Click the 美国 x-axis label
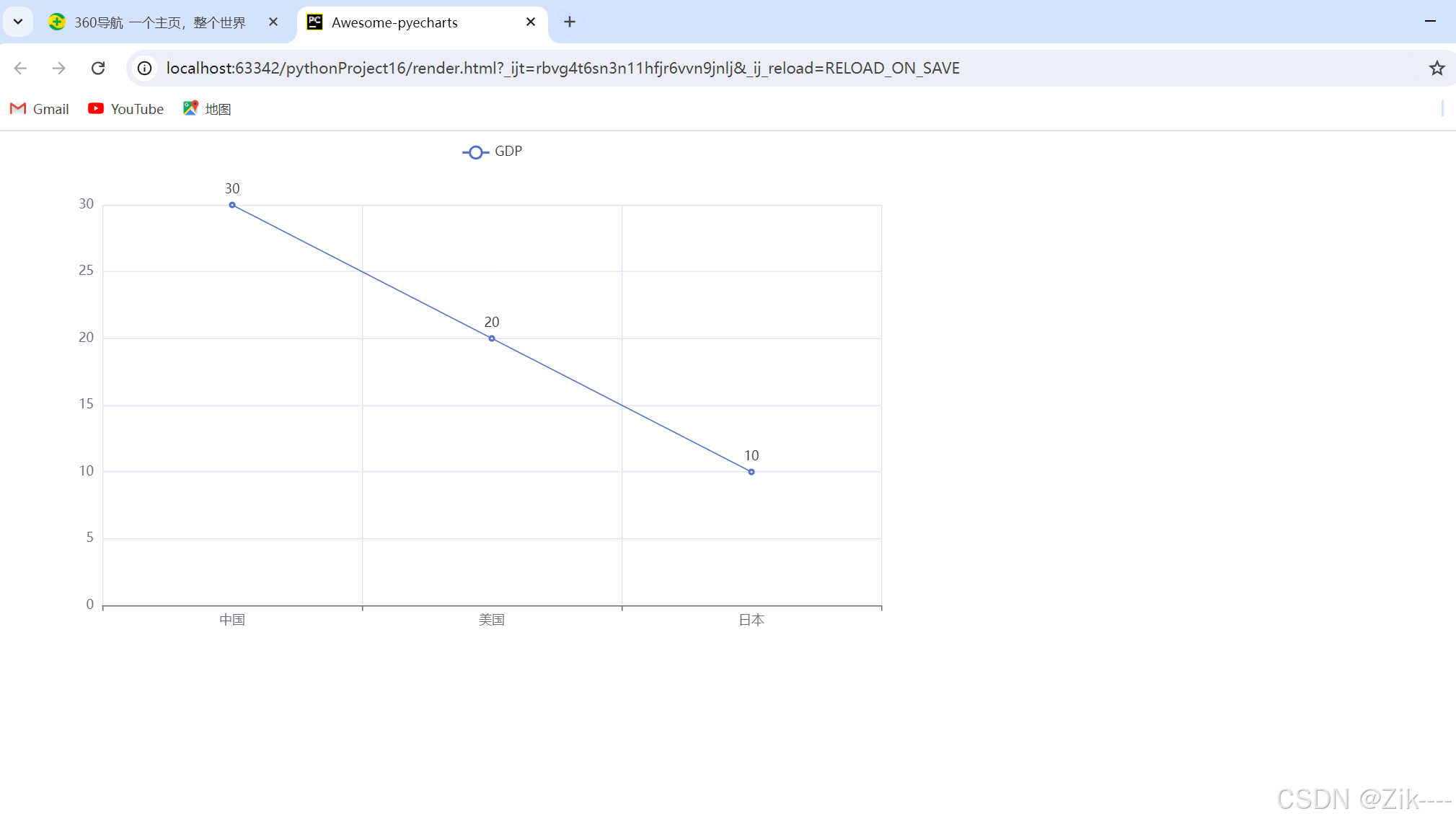Viewport: 1456px width, 824px height. (492, 620)
